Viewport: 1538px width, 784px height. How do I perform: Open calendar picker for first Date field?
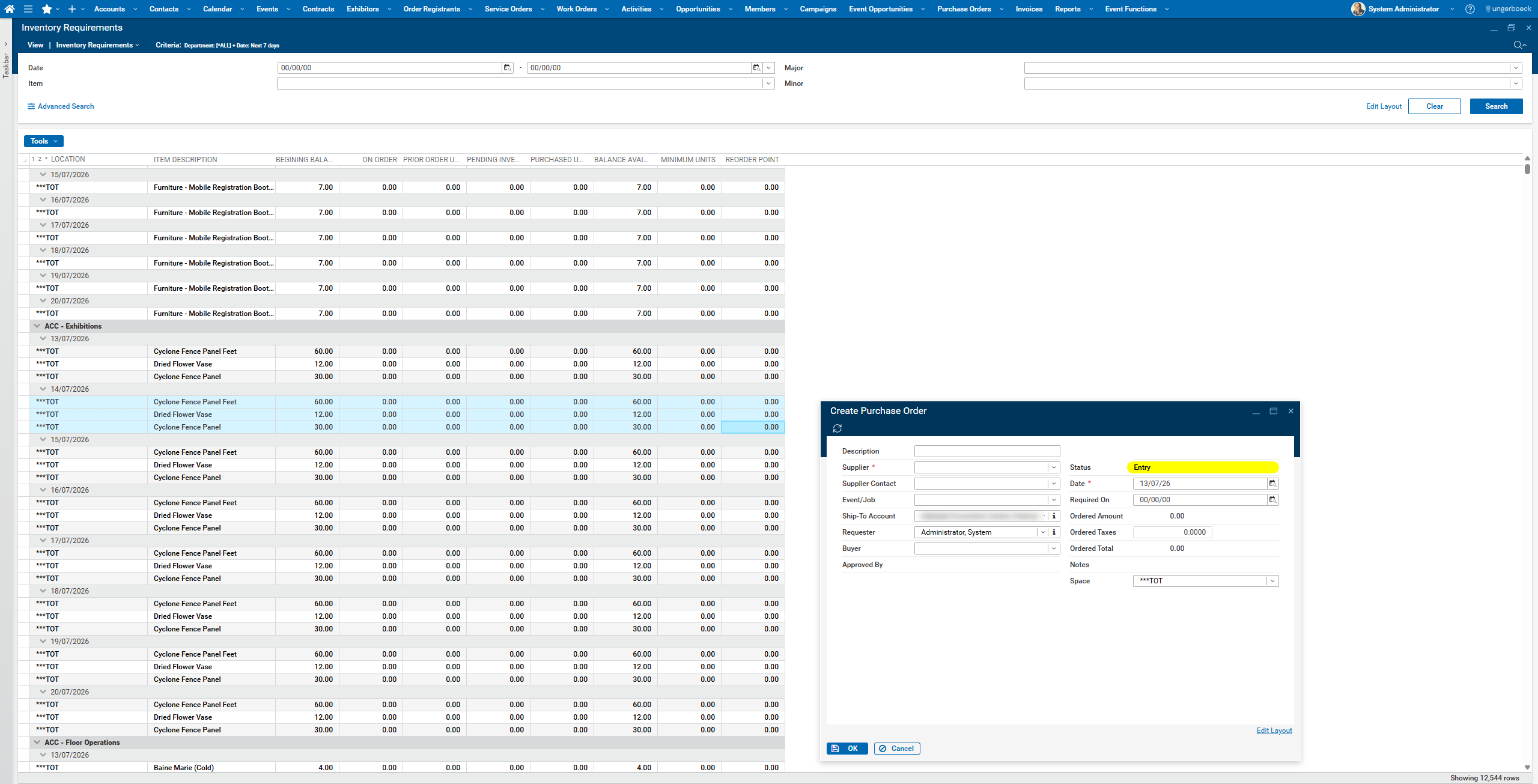(508, 68)
